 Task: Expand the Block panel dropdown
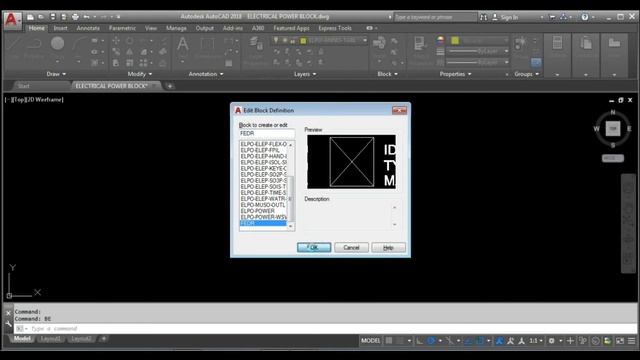[x=387, y=74]
